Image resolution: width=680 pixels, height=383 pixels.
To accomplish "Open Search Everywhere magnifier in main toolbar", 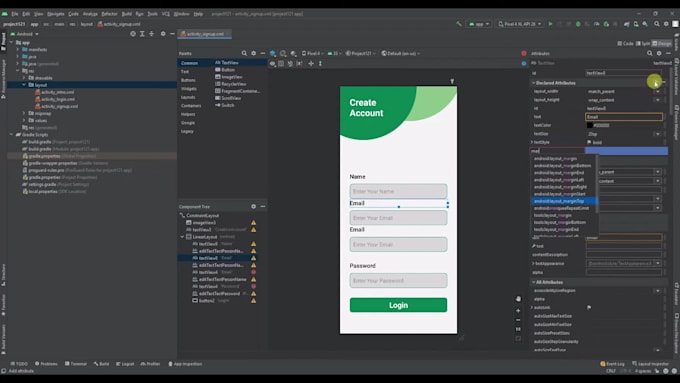I will click(657, 24).
